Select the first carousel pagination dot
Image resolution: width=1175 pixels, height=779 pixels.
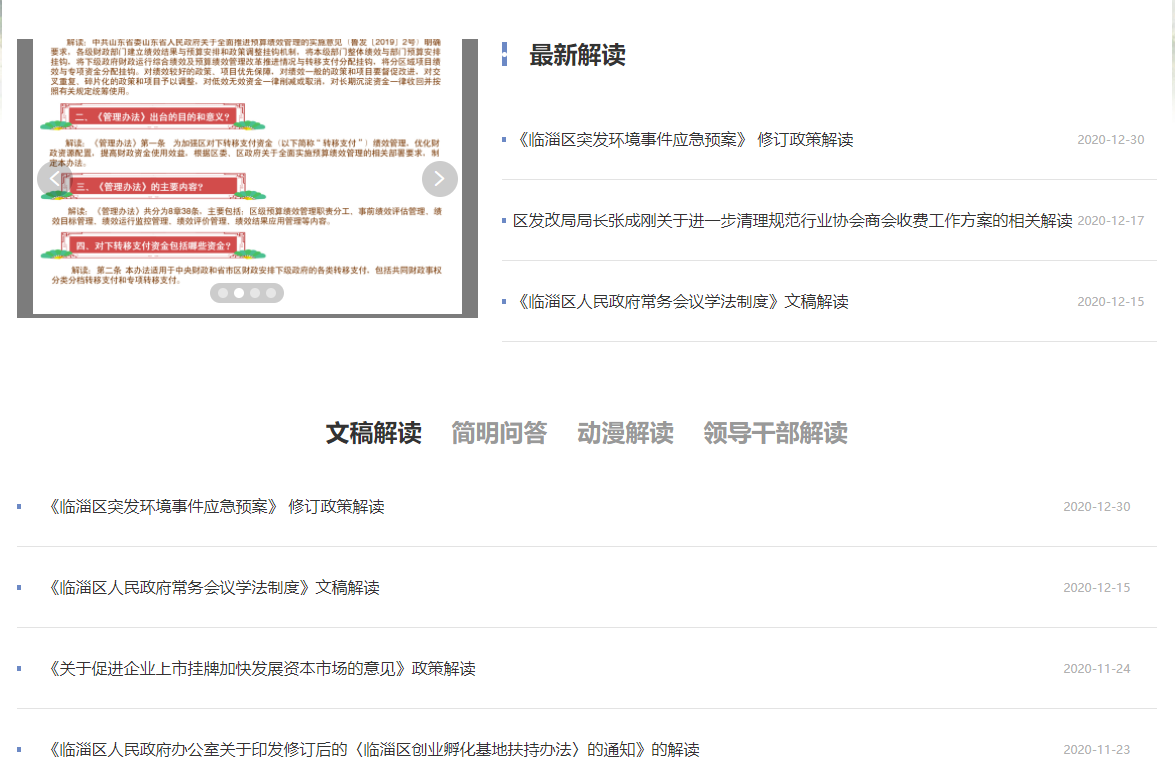coord(222,293)
